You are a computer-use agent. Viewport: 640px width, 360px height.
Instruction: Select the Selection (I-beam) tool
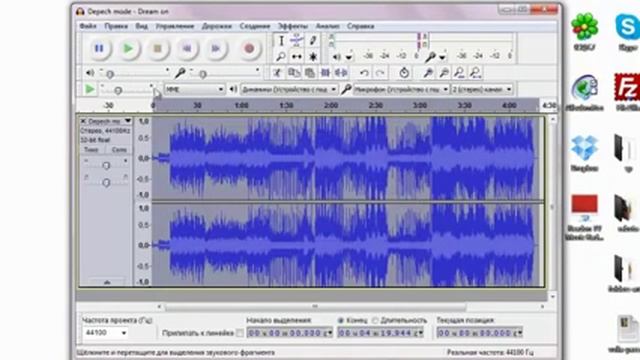(281, 41)
